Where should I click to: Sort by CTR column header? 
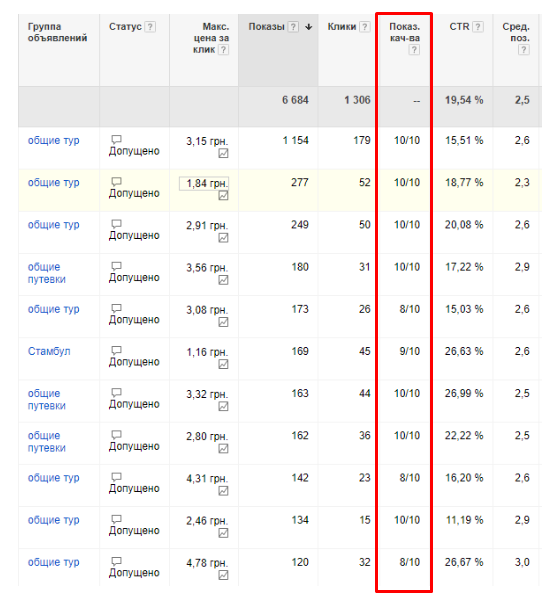[459, 27]
